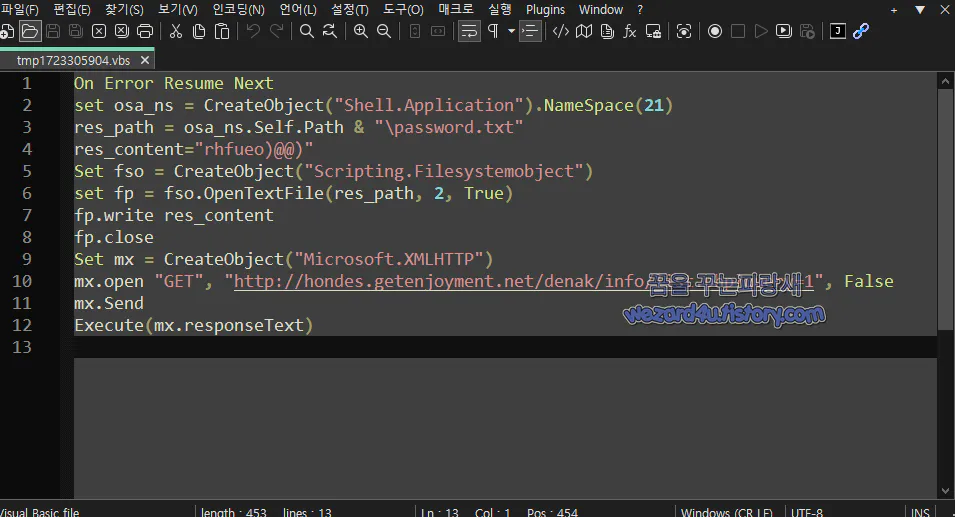955x517 pixels.
Task: Click the synchronize horizontal scrolling icon
Action: coord(438,31)
